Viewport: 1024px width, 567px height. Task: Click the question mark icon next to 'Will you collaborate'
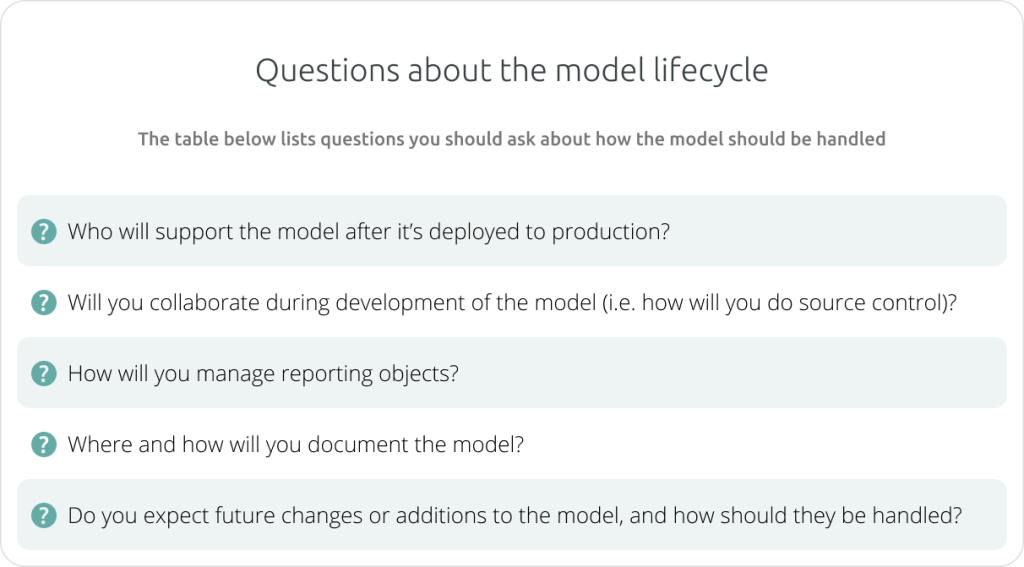(x=44, y=302)
